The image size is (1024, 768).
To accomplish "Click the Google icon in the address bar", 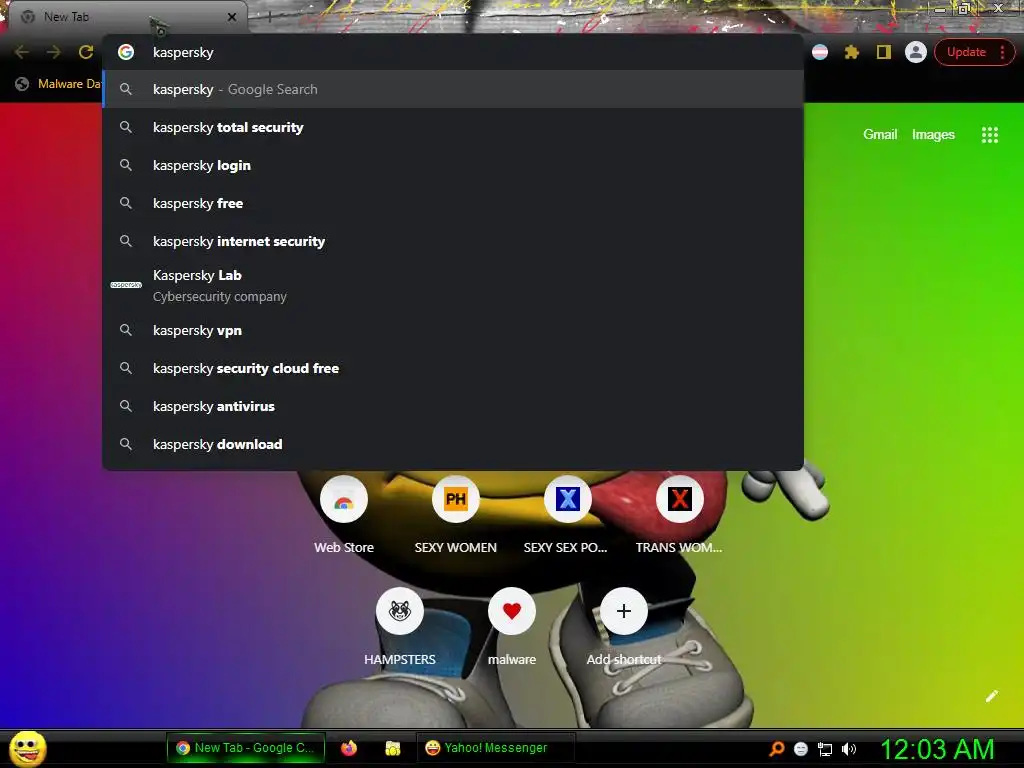I will click(x=126, y=52).
